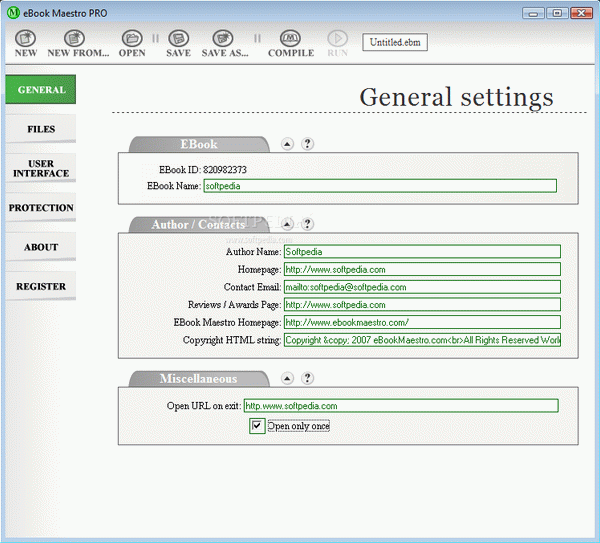The height and width of the screenshot is (543, 600).
Task: Open help for the EBook section
Action: 307,144
